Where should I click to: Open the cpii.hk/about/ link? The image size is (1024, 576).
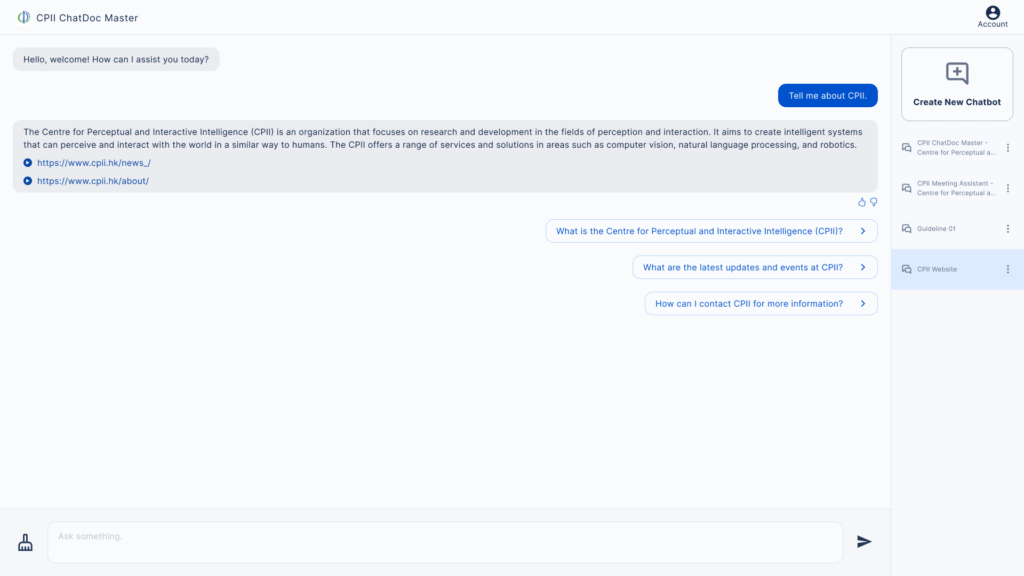(x=93, y=181)
